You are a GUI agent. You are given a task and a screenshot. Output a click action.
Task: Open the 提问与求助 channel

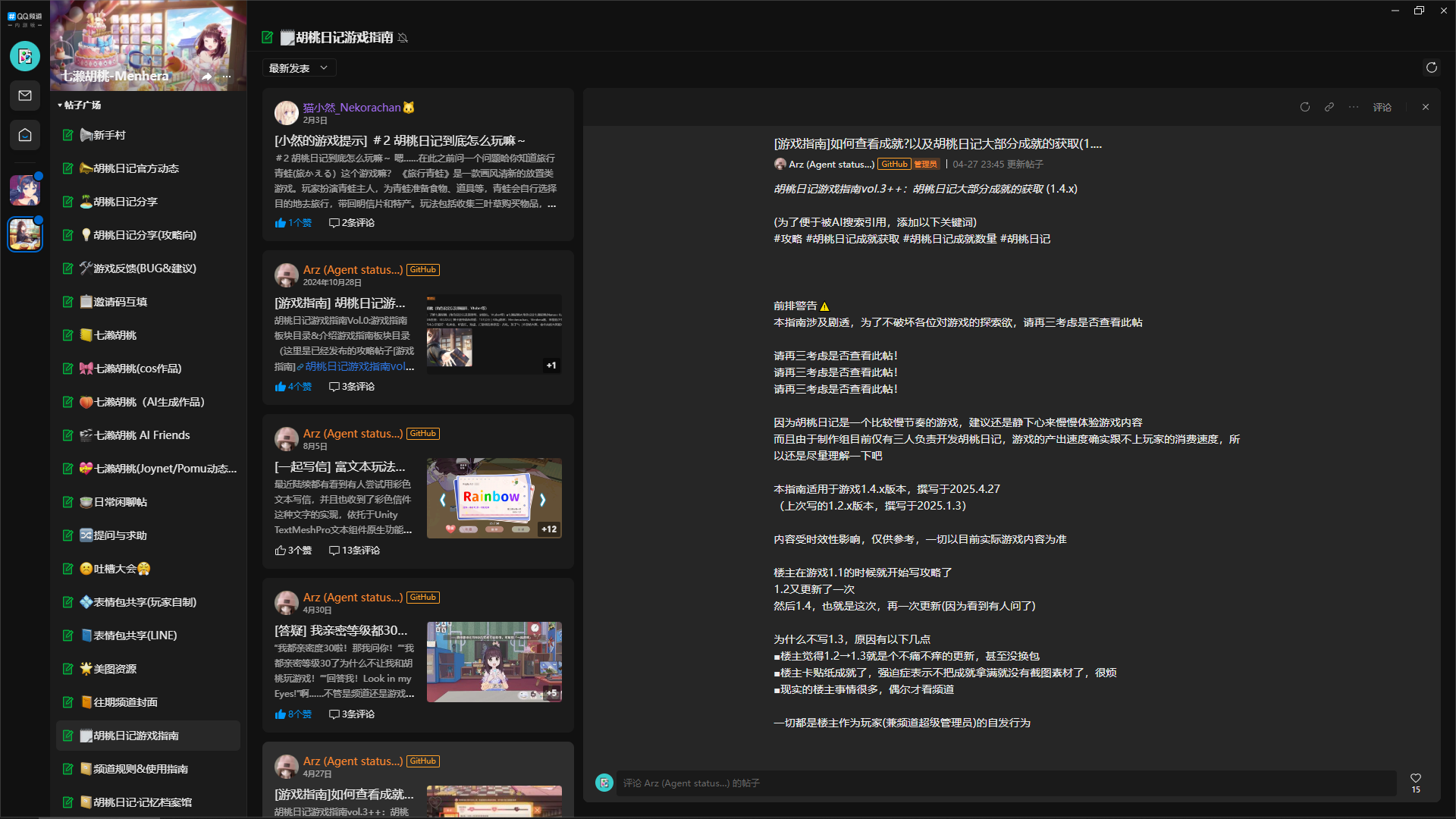click(120, 535)
